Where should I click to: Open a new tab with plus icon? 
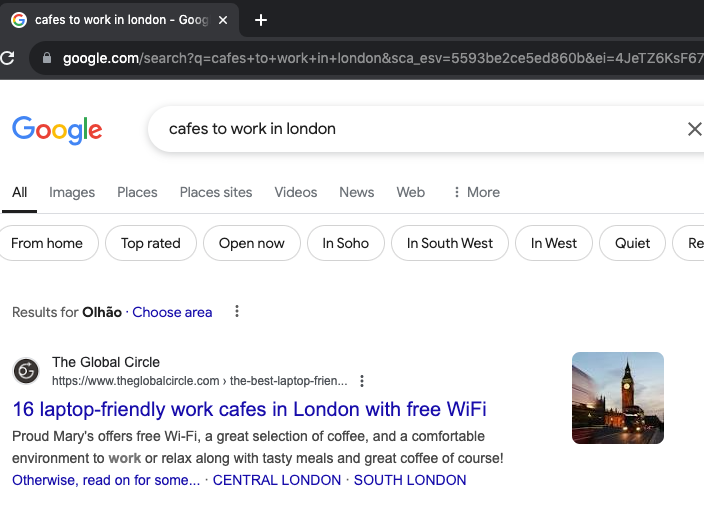pos(261,20)
